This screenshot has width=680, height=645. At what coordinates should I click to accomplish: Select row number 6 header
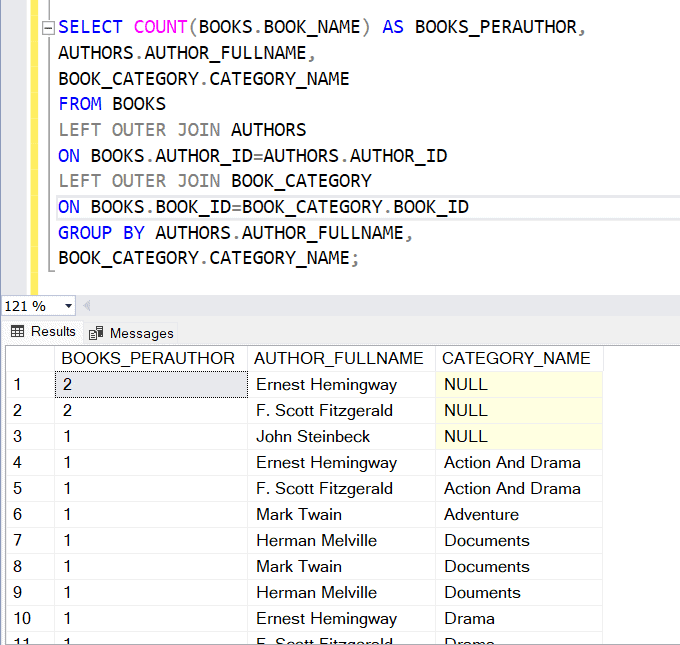tap(30, 514)
